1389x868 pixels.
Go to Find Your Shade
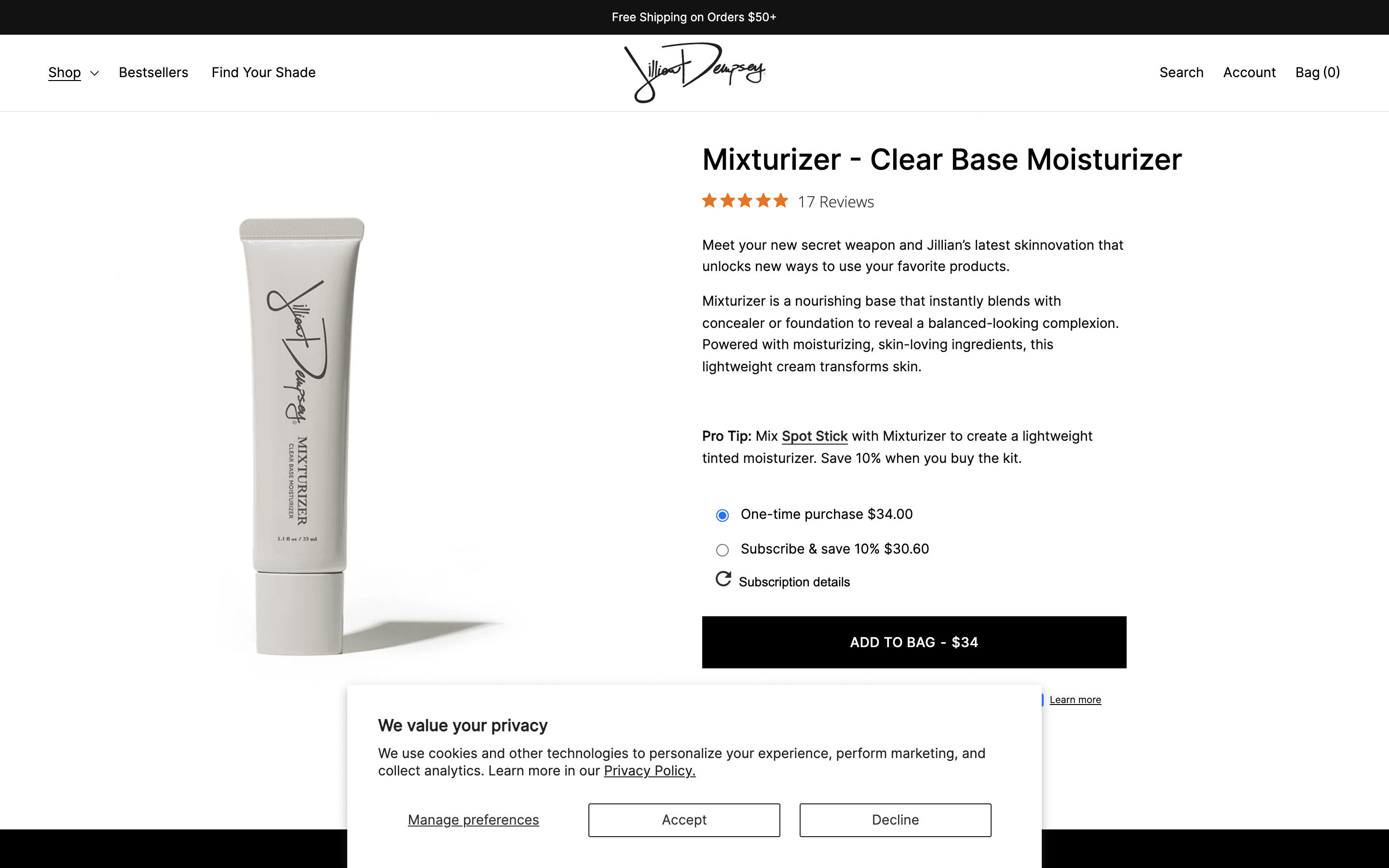pos(263,72)
